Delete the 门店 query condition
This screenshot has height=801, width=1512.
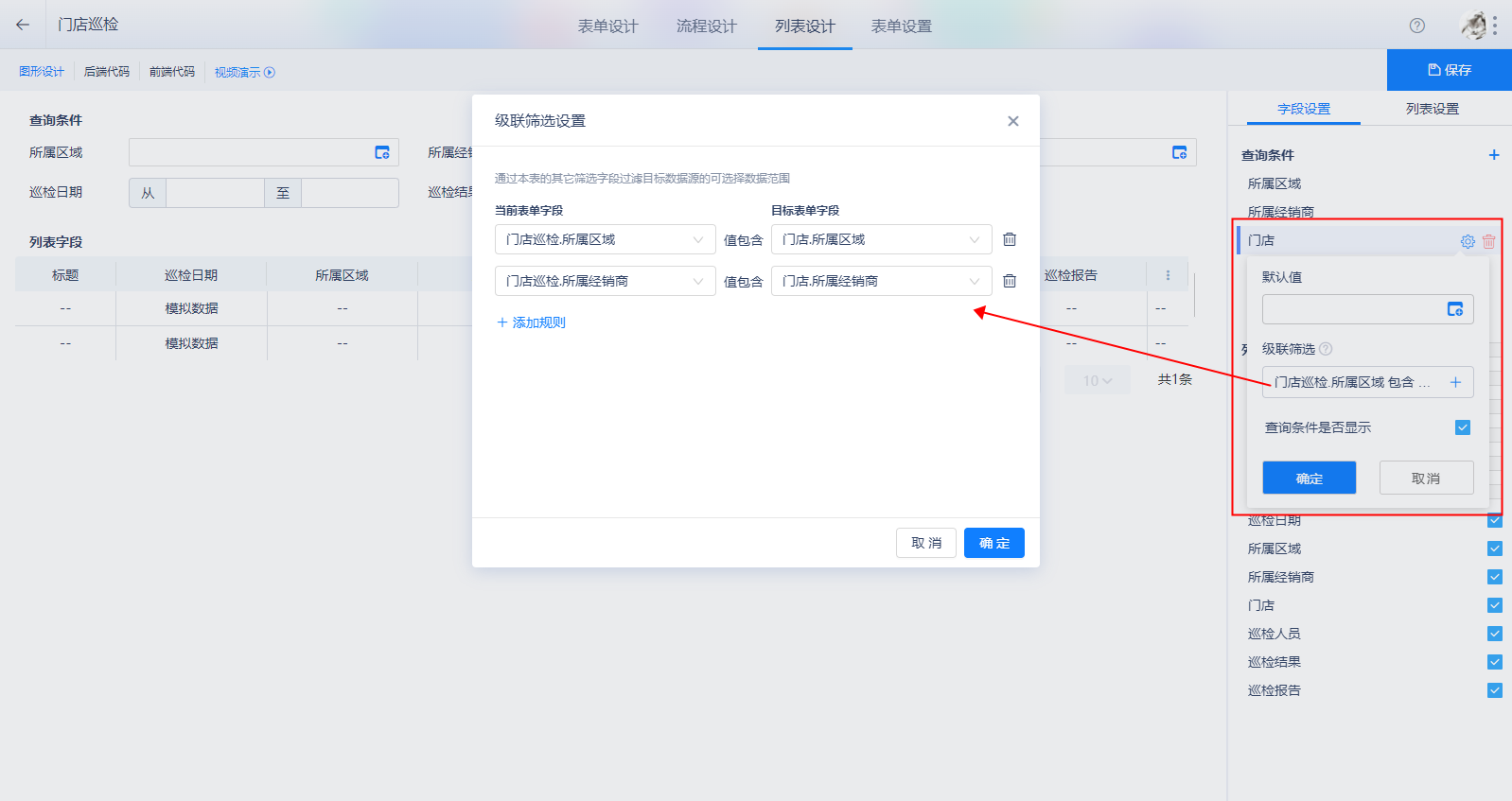[x=1488, y=241]
